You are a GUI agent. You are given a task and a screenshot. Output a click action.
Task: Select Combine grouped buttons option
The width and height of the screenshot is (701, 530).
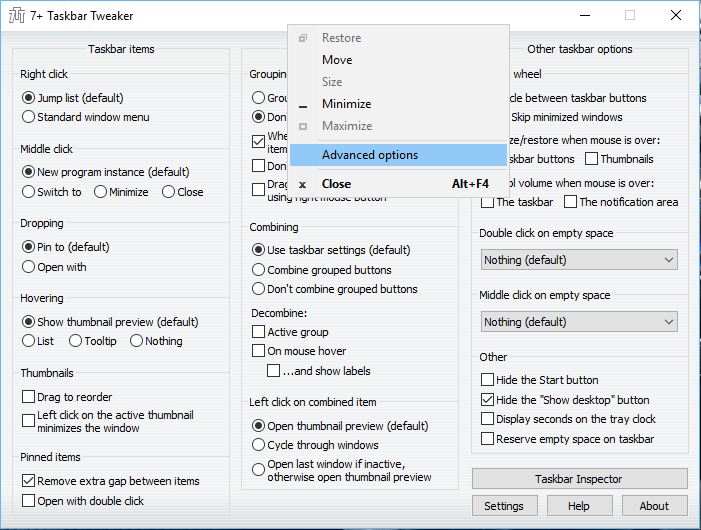(259, 270)
